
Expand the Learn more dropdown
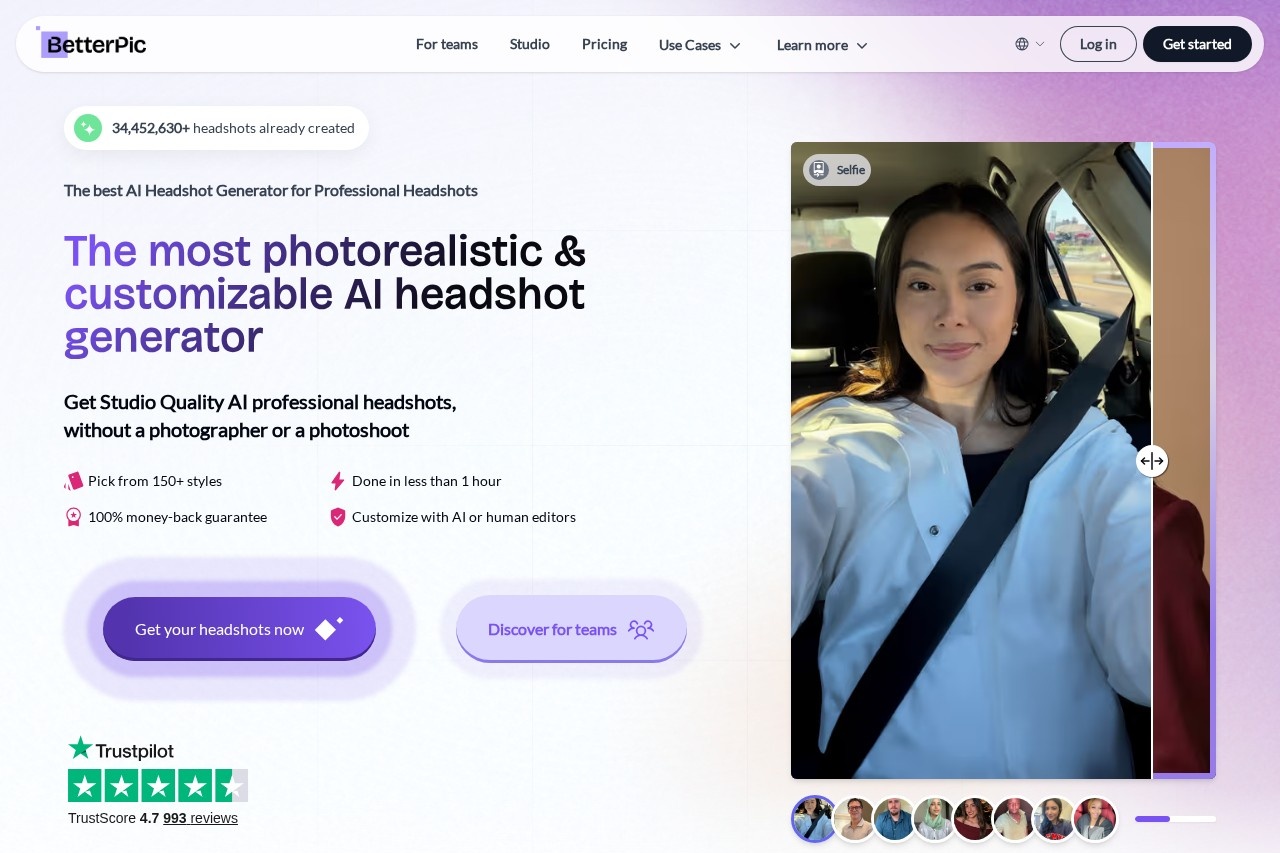click(x=822, y=45)
